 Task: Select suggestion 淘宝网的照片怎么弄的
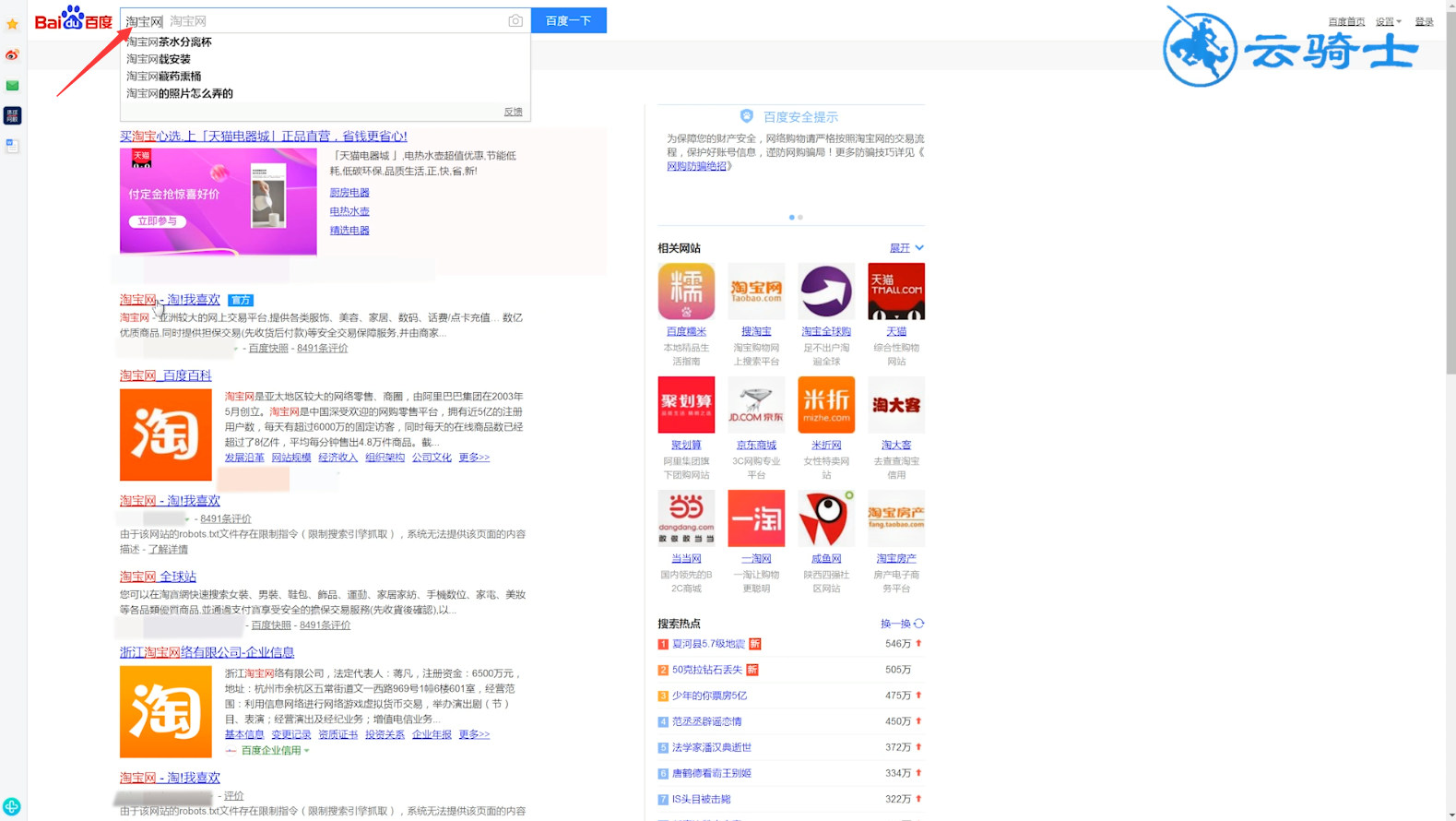point(180,93)
